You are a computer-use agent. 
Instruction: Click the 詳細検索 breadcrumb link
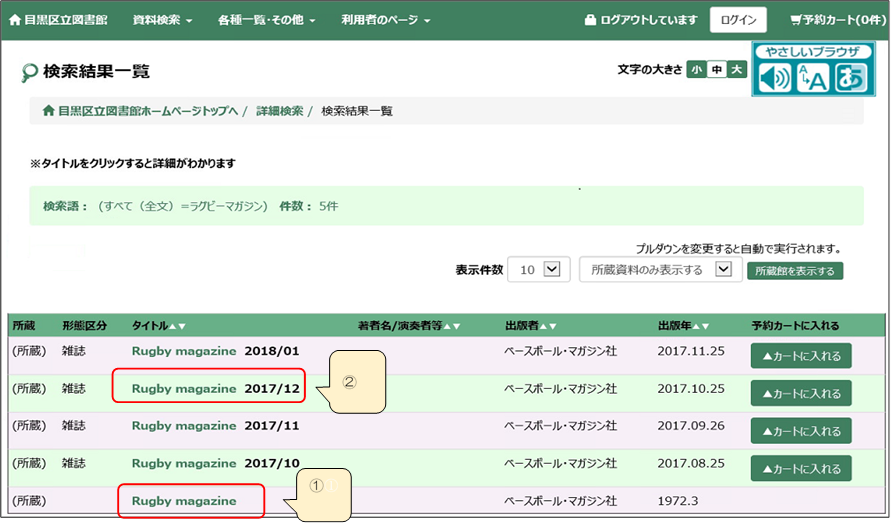(x=279, y=110)
